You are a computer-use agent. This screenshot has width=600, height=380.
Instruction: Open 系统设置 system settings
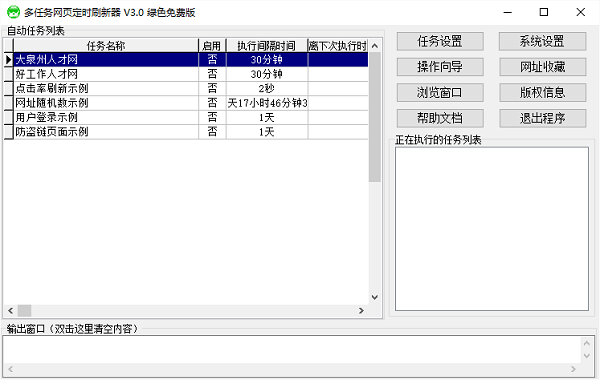[x=542, y=41]
